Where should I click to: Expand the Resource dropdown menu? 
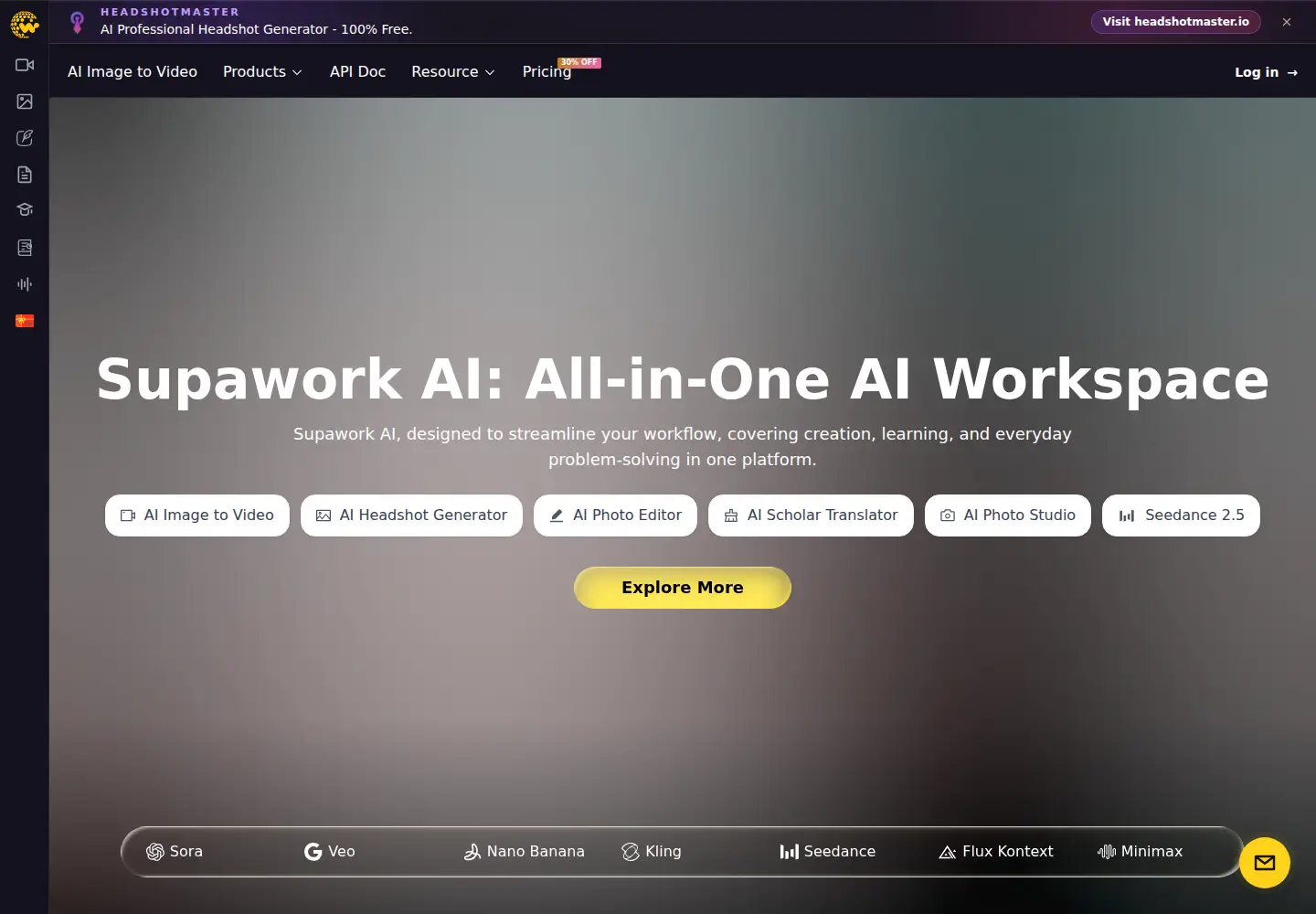point(452,71)
